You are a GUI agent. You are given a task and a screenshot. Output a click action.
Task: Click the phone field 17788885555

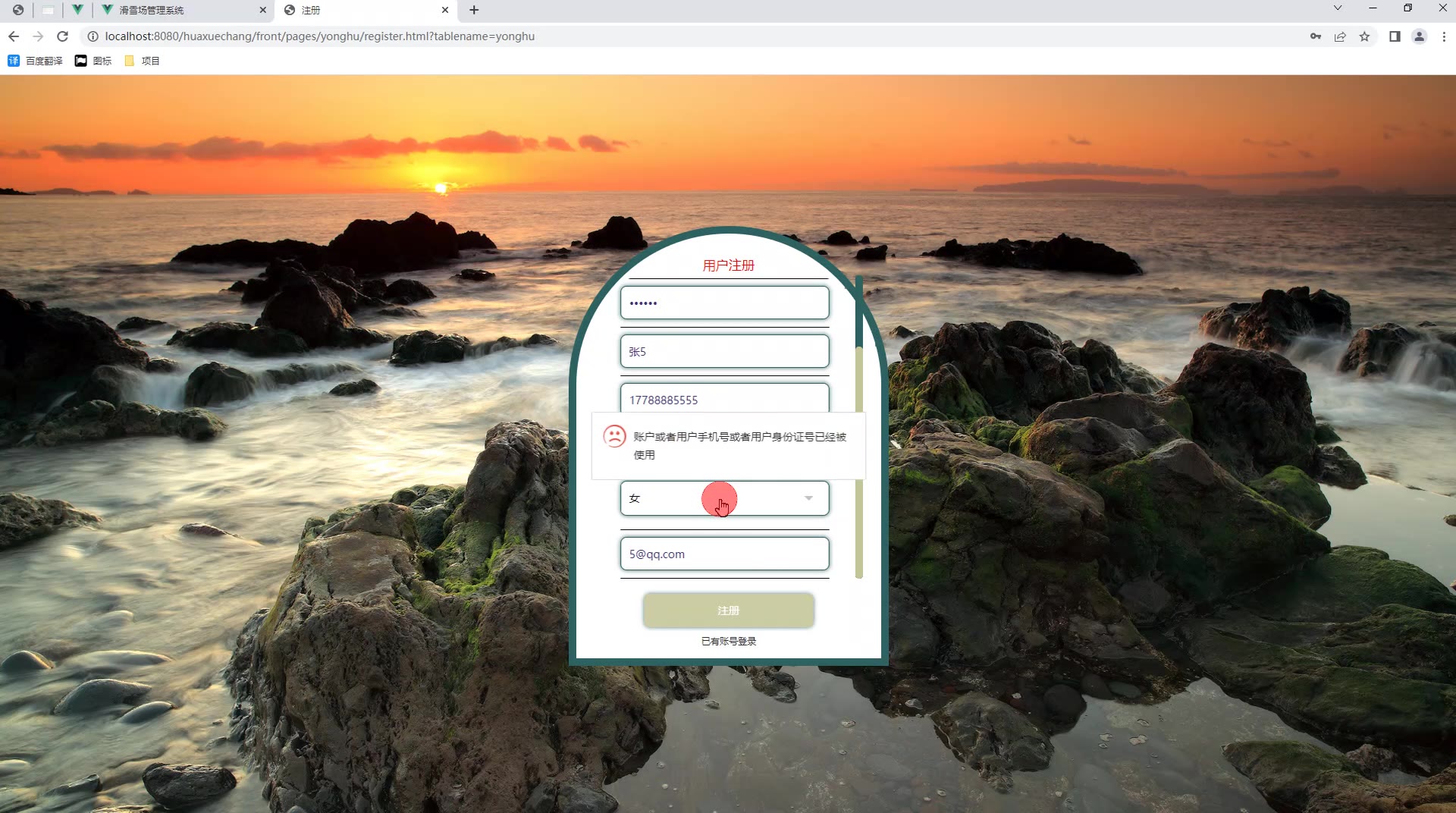pyautogui.click(x=724, y=398)
